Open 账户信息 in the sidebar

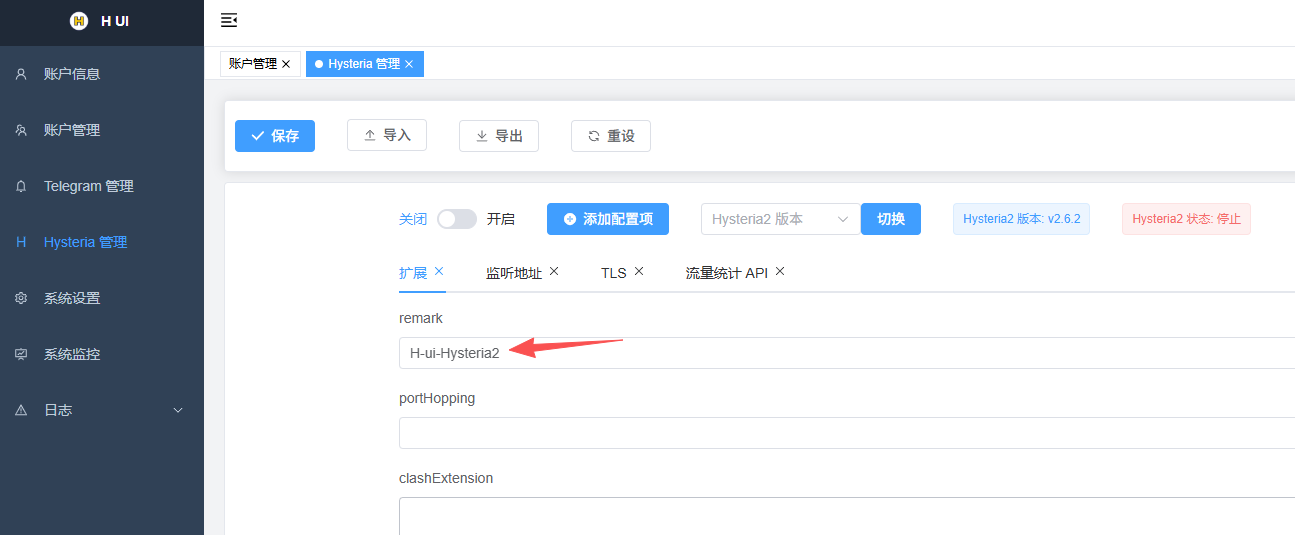pos(72,74)
